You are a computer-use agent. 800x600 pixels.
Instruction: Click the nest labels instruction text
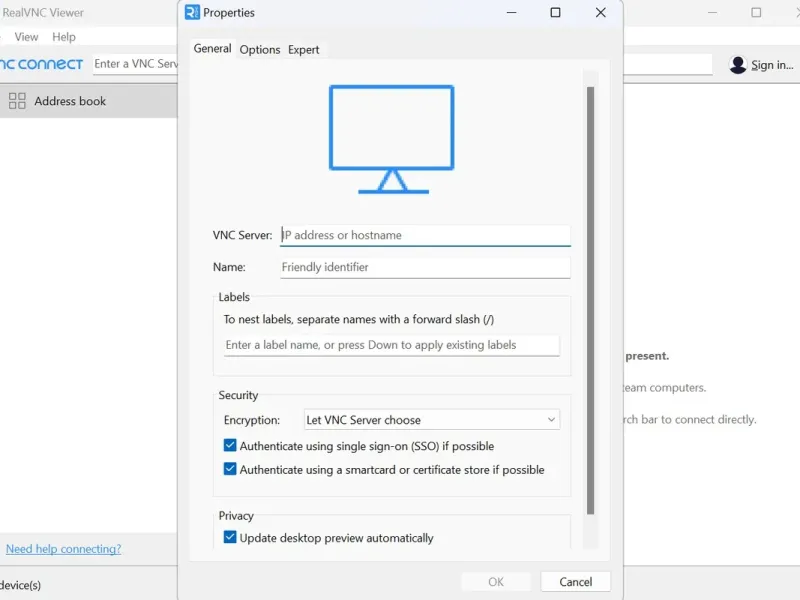[x=359, y=319]
